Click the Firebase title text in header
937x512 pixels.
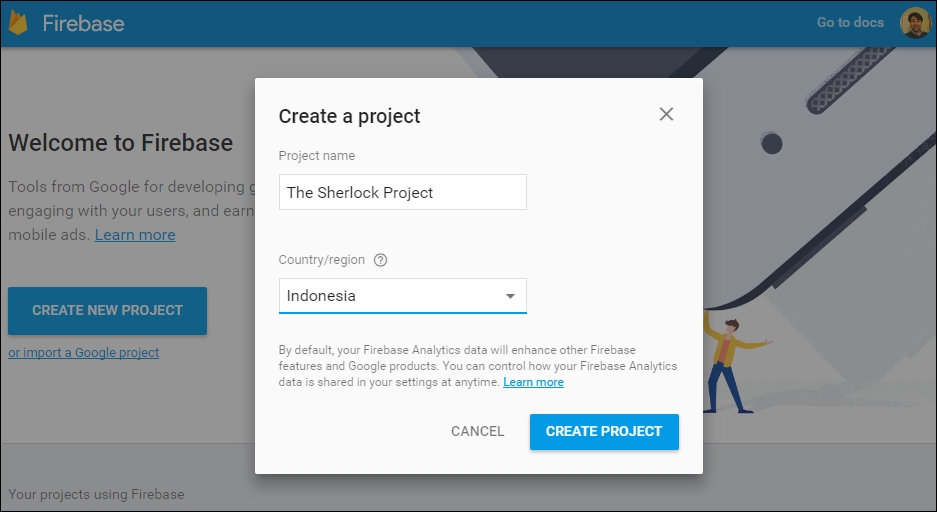click(x=84, y=23)
